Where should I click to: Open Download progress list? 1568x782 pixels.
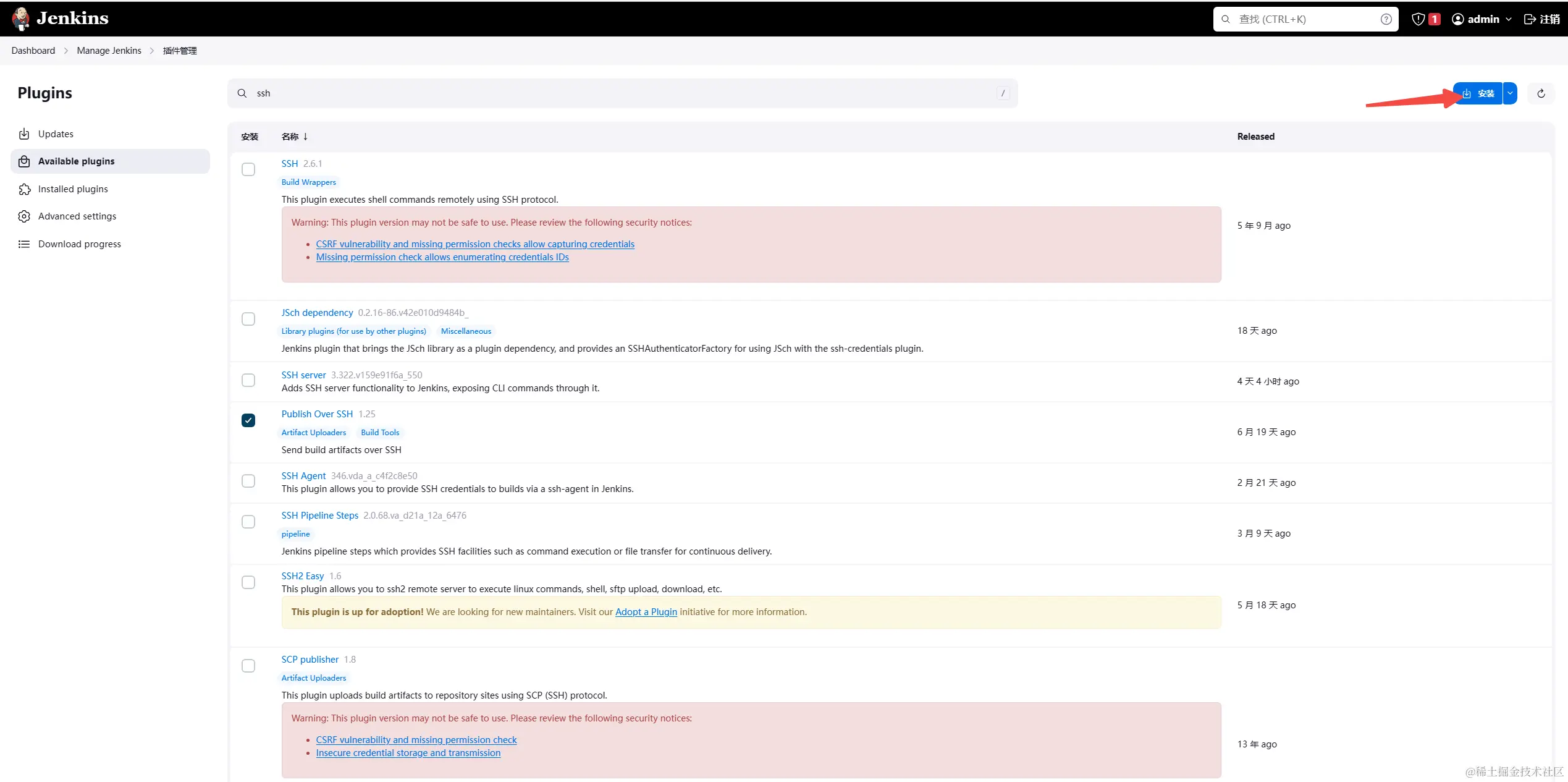[79, 244]
